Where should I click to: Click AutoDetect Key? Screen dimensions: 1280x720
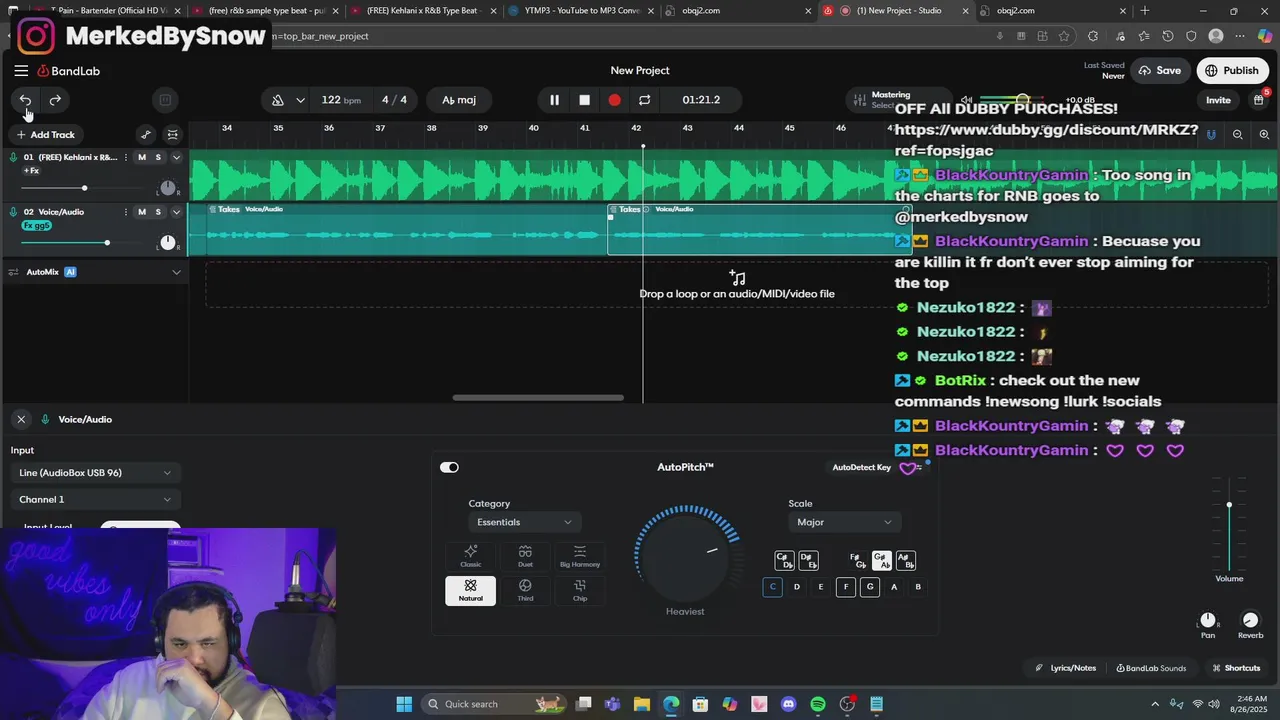861,467
